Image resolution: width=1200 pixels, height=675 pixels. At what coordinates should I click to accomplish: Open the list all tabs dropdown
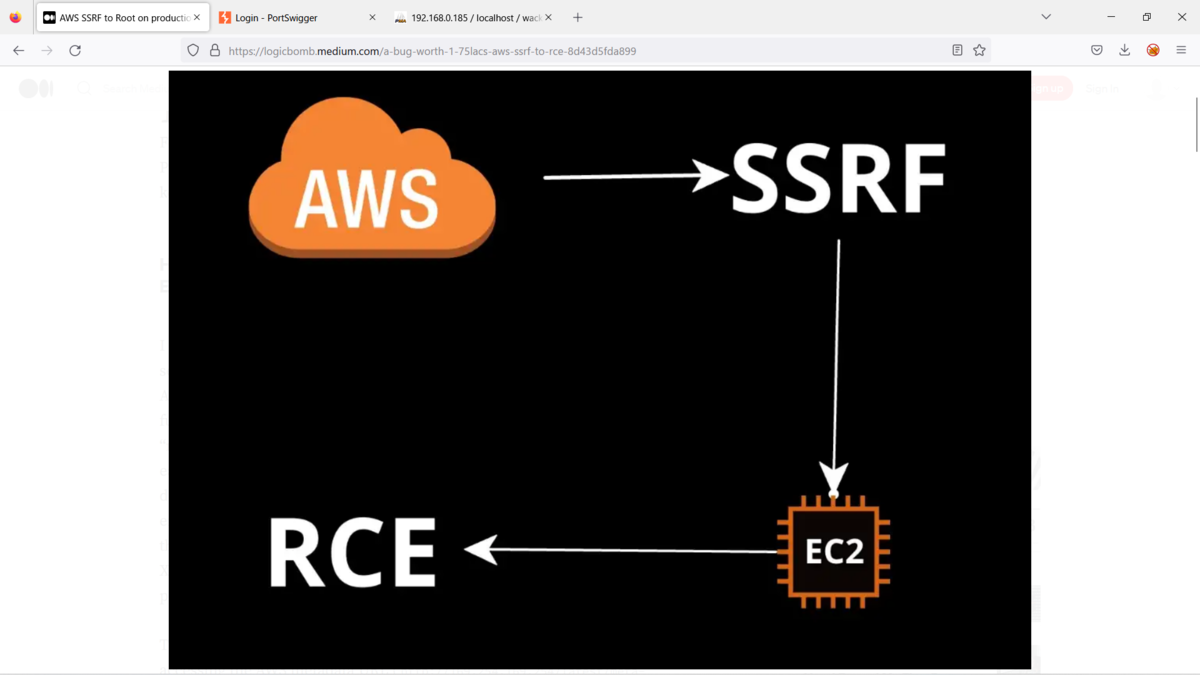1046,17
